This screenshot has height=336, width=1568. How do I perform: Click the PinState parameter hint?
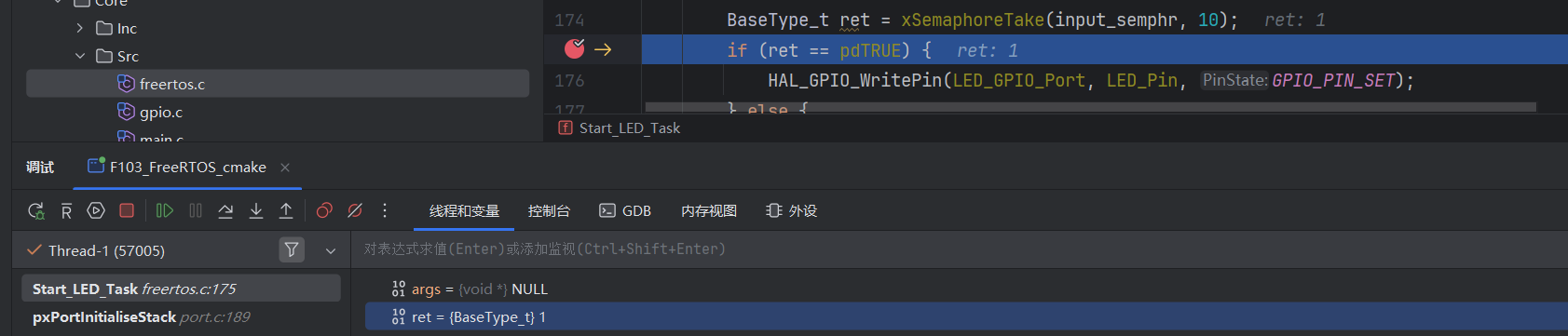click(x=1234, y=80)
